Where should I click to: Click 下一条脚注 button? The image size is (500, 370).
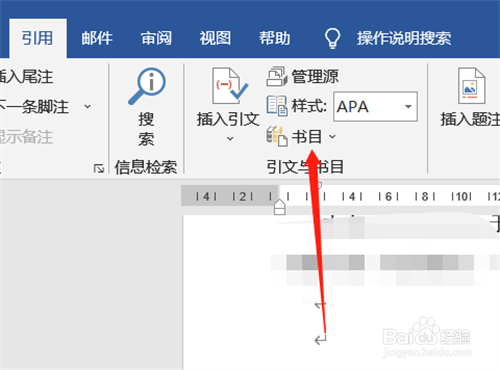34,107
